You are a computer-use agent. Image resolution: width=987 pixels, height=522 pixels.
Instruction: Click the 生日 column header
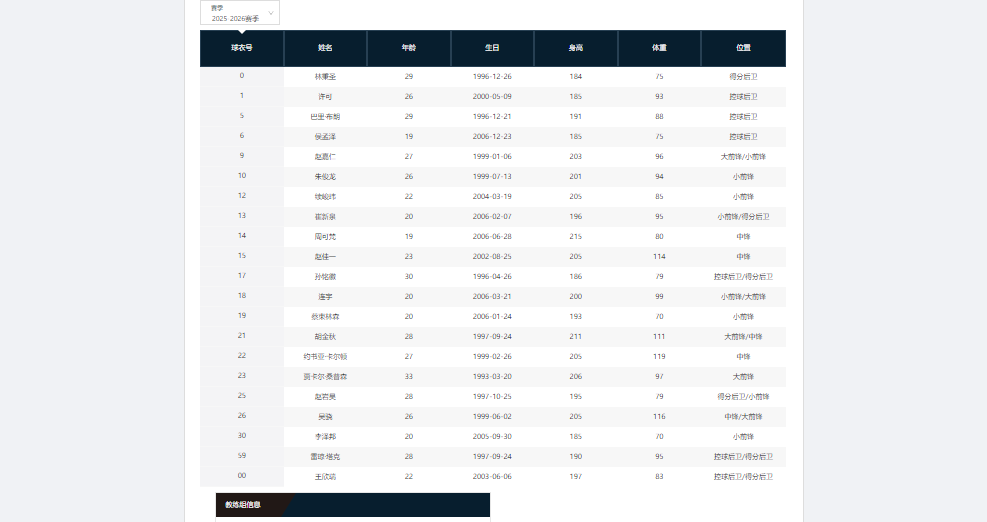pyautogui.click(x=492, y=47)
